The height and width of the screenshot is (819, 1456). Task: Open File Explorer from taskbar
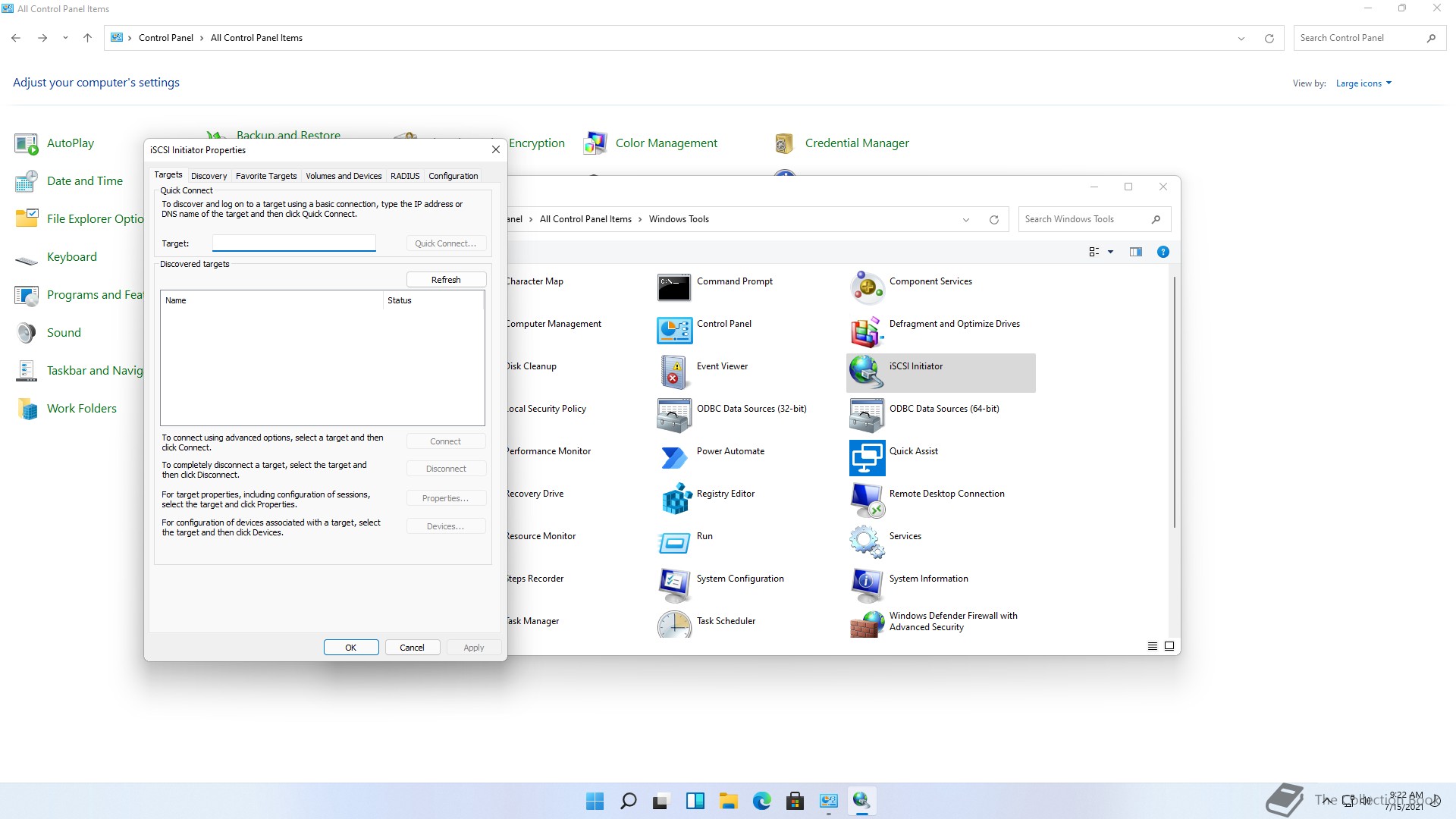click(x=729, y=801)
